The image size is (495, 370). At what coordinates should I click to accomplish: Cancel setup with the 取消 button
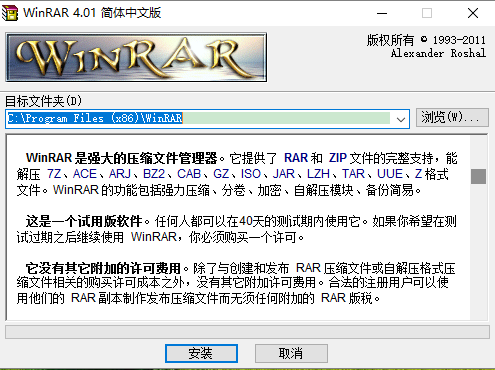click(291, 353)
